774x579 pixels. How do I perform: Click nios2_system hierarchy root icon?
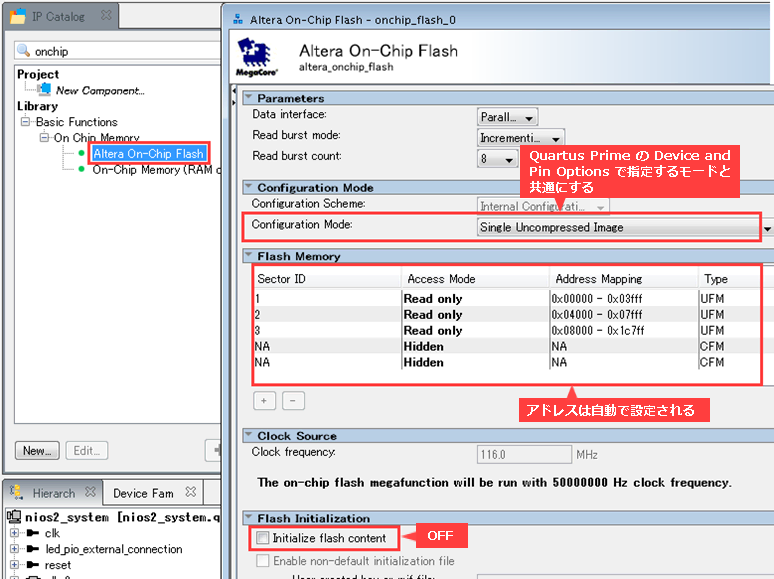pos(14,517)
